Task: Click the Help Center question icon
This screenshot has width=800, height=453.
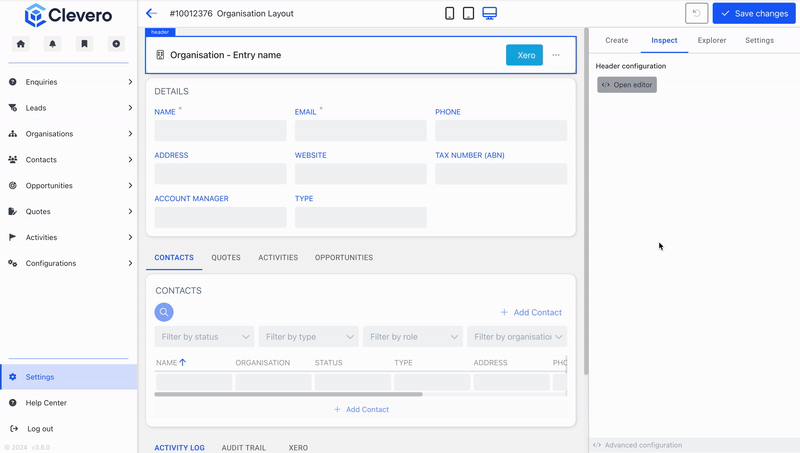Action: point(13,403)
